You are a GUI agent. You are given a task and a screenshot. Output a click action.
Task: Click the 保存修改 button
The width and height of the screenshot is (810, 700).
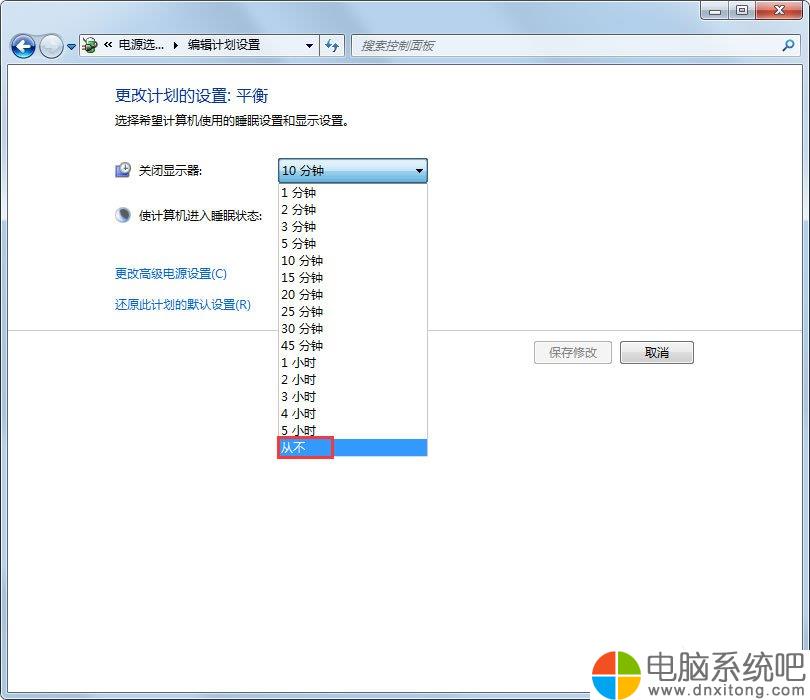(x=572, y=352)
